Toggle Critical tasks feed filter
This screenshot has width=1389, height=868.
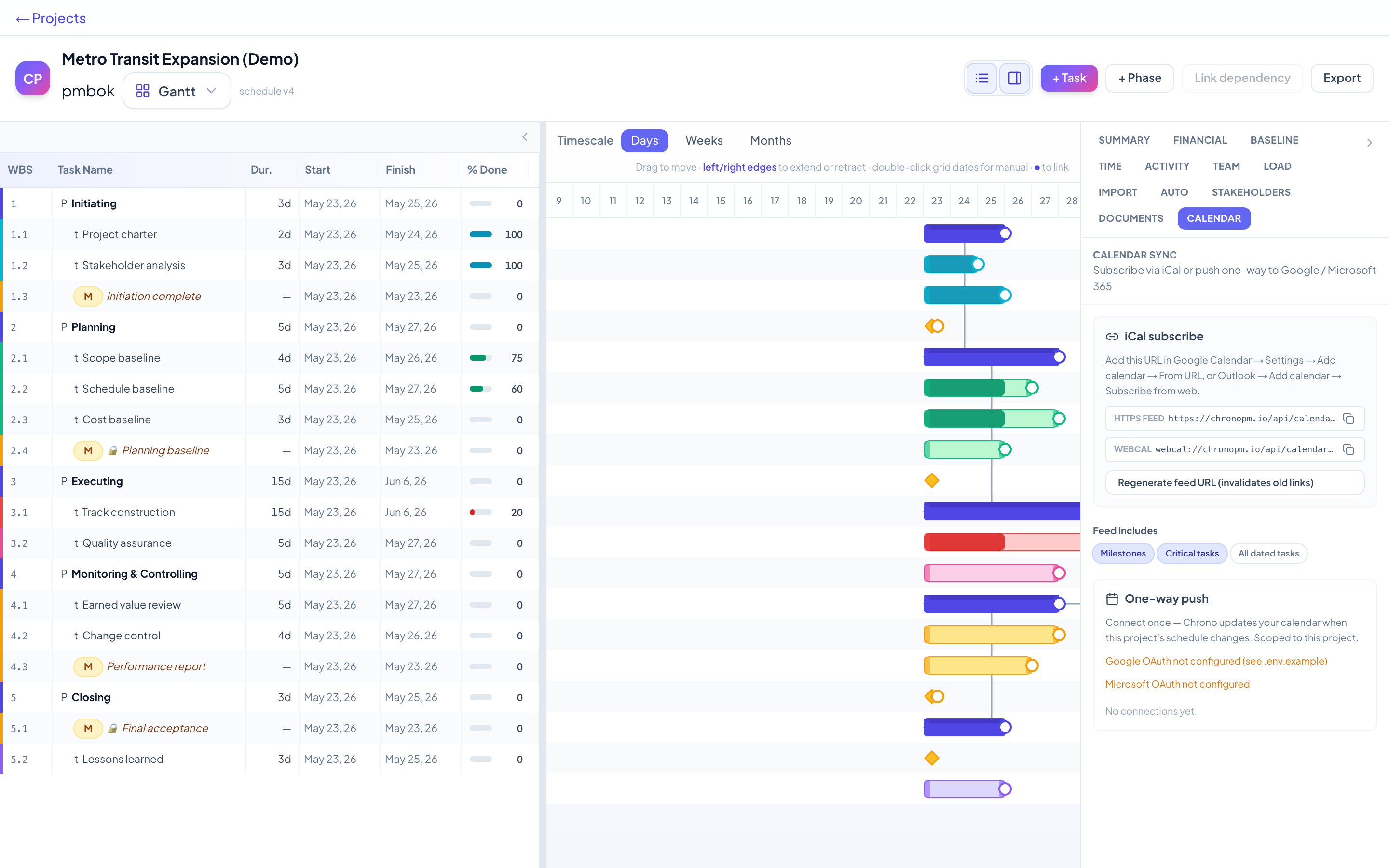tap(1192, 554)
